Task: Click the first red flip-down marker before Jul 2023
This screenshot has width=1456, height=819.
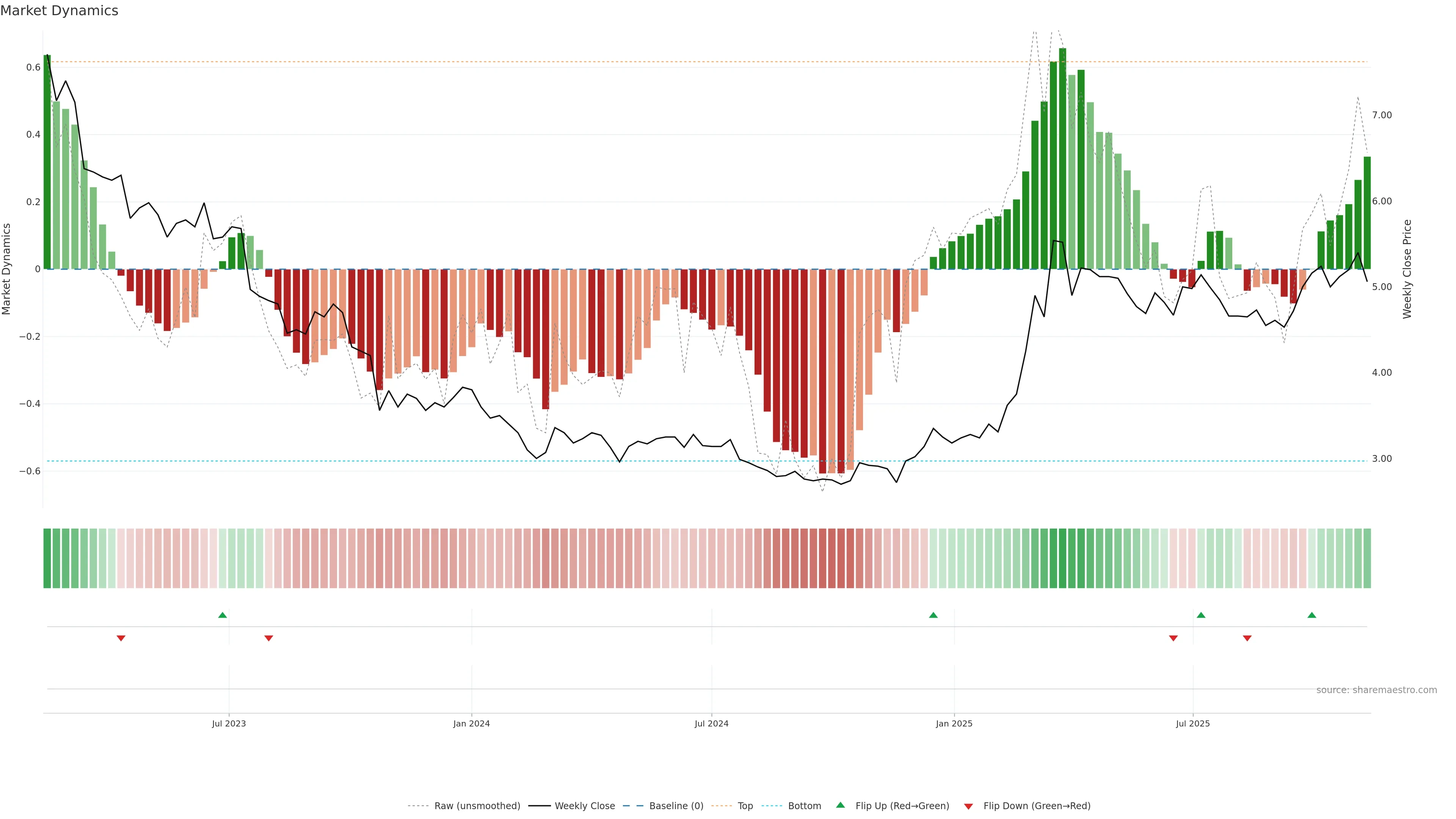Action: (x=121, y=638)
